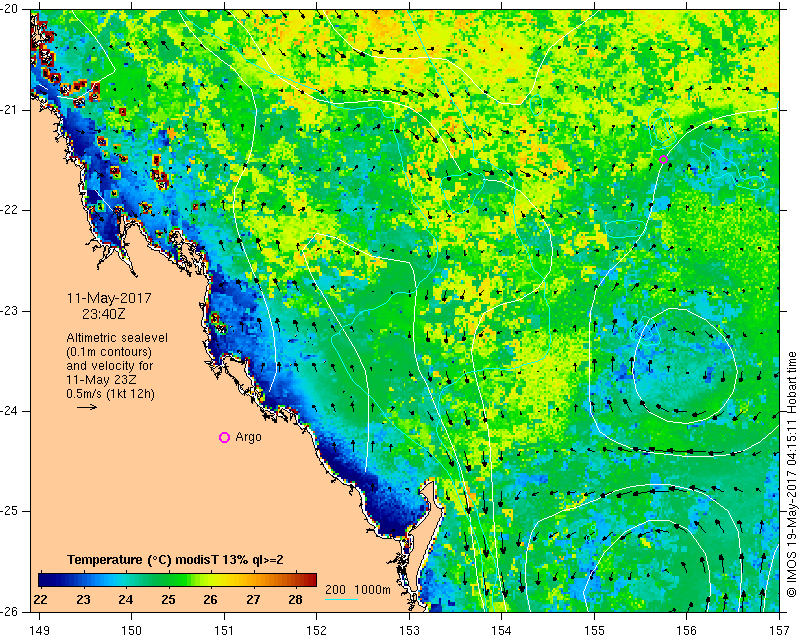Click the magenta Argo legend circle
The image size is (800, 640).
click(224, 437)
